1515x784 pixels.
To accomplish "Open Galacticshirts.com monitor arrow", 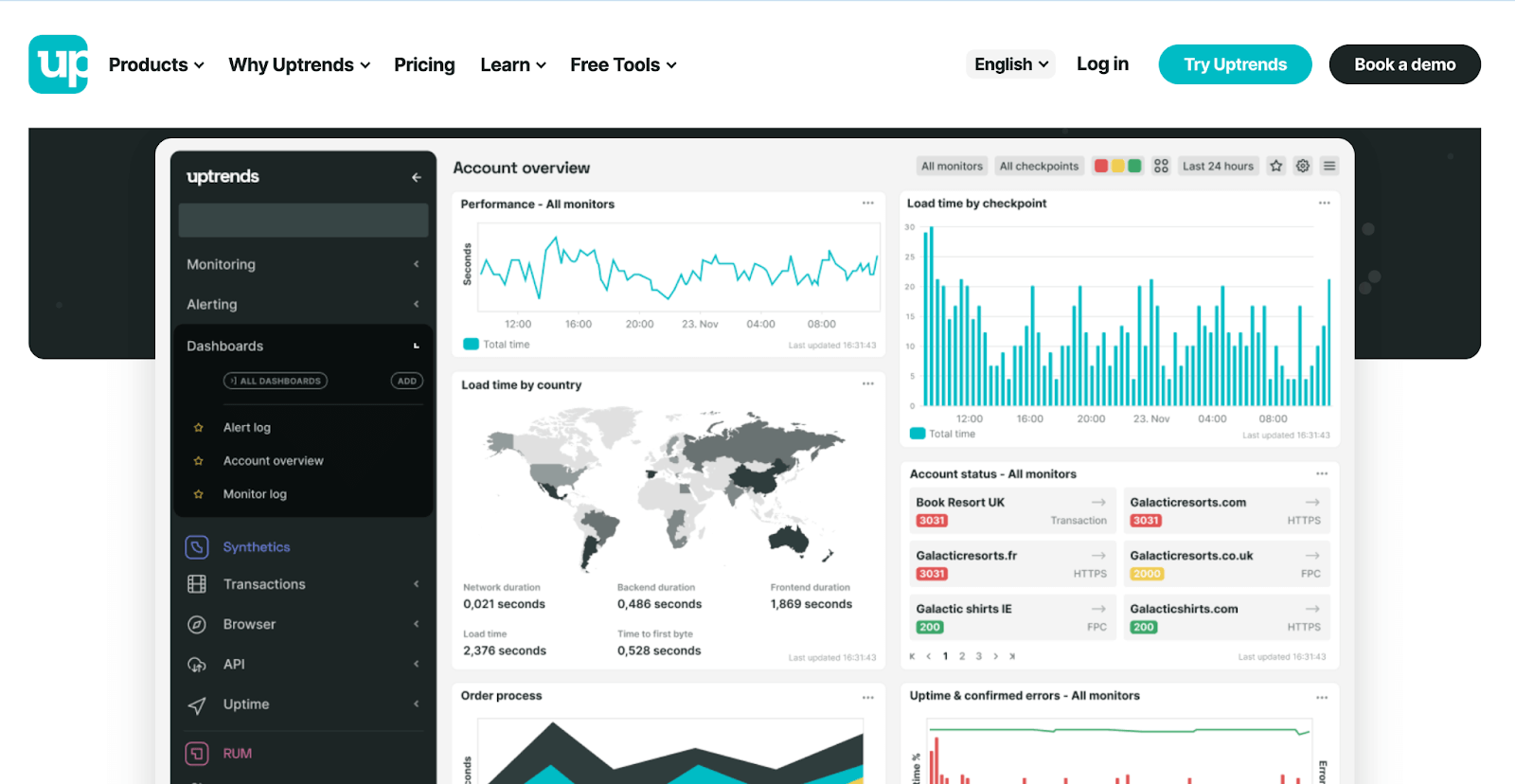I will 1312,608.
